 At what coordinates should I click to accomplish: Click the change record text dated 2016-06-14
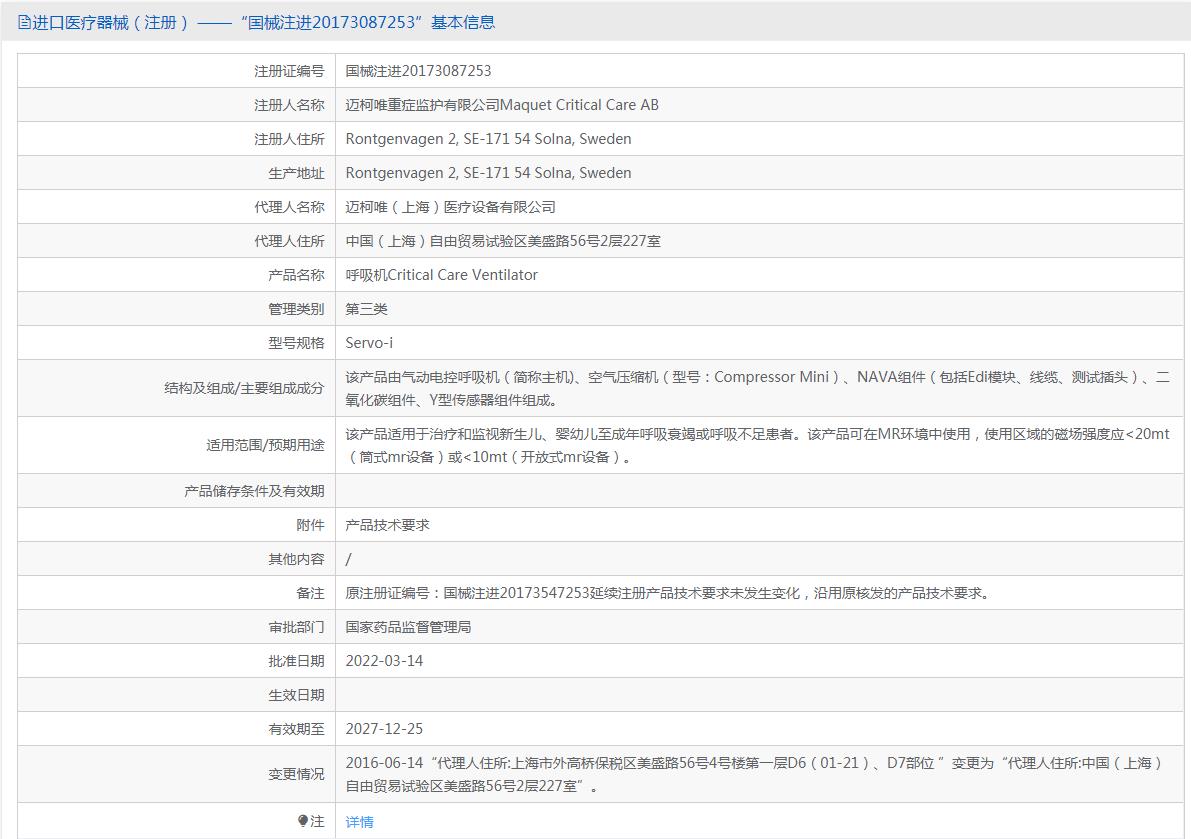pyautogui.click(x=754, y=774)
